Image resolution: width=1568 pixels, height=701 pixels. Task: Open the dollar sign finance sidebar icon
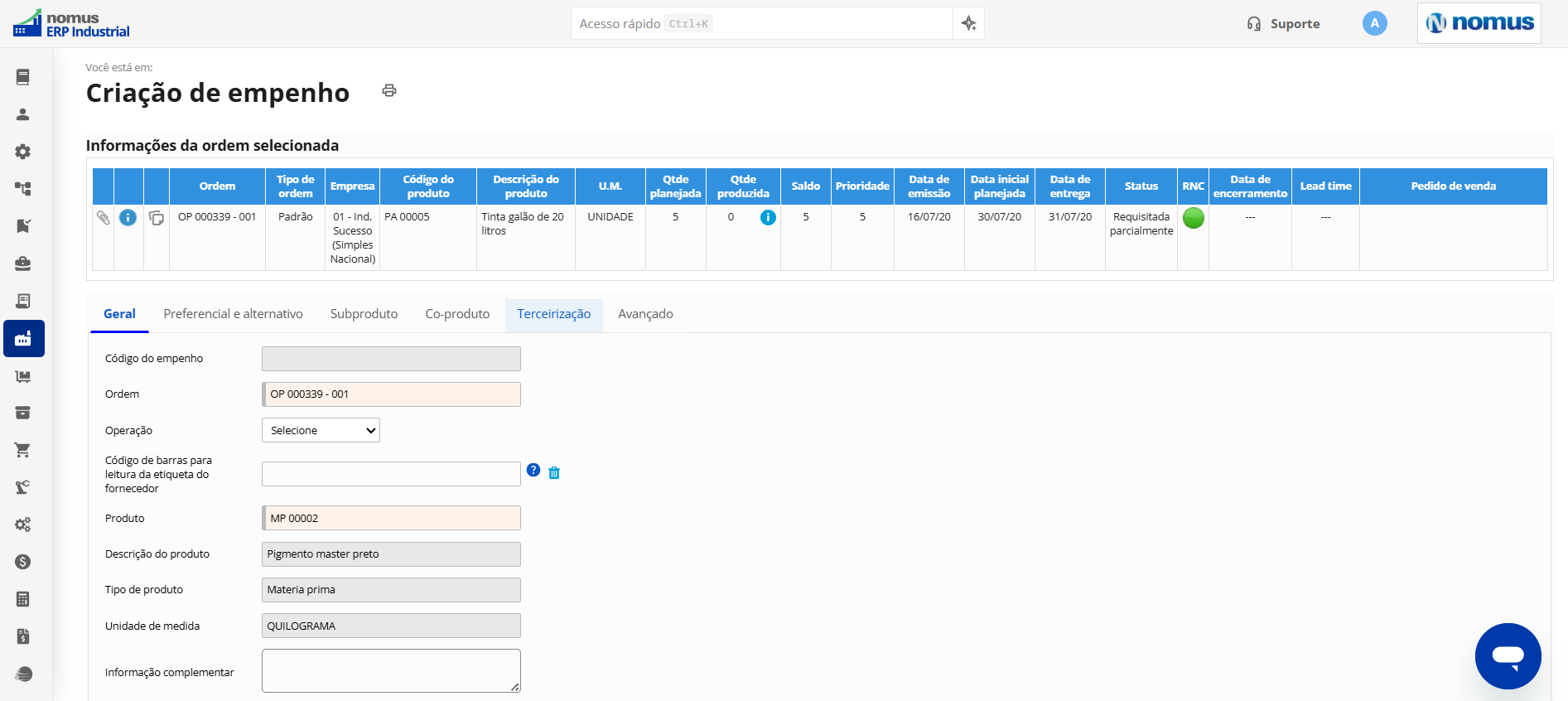(23, 562)
